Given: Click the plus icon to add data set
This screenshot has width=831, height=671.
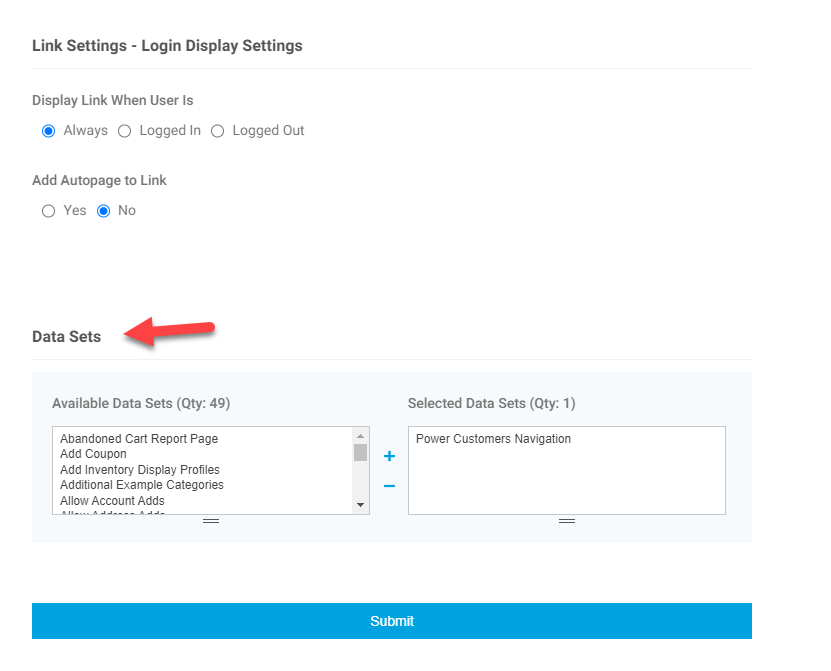Looking at the screenshot, I should click(x=390, y=456).
